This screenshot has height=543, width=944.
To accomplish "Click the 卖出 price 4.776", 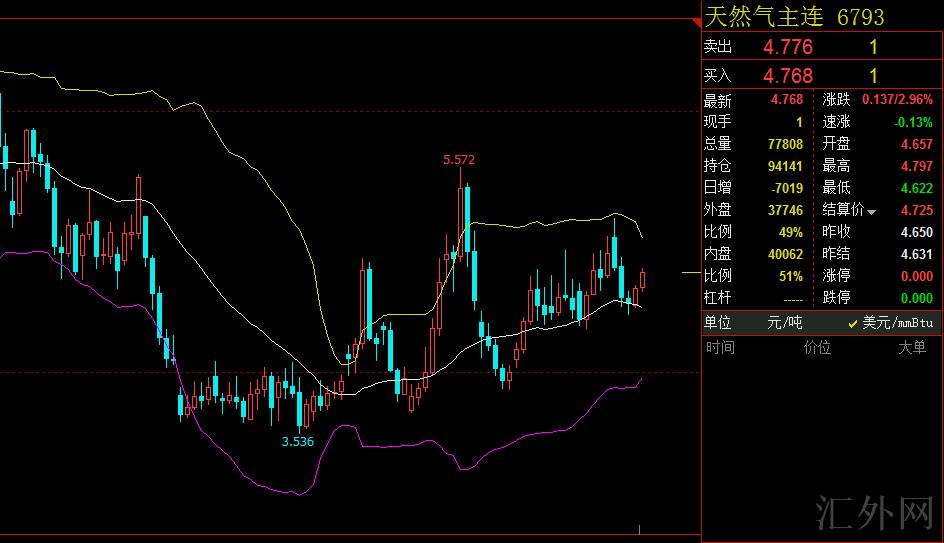I will click(788, 47).
